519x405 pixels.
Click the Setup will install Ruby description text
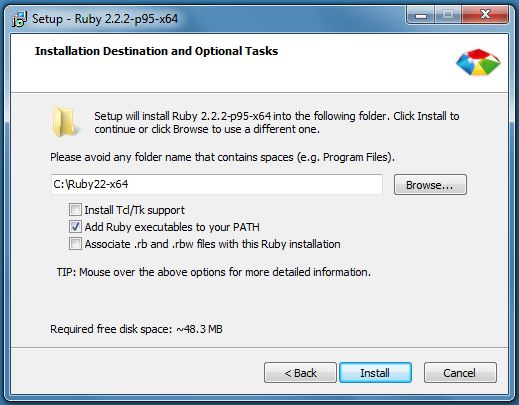(x=277, y=122)
